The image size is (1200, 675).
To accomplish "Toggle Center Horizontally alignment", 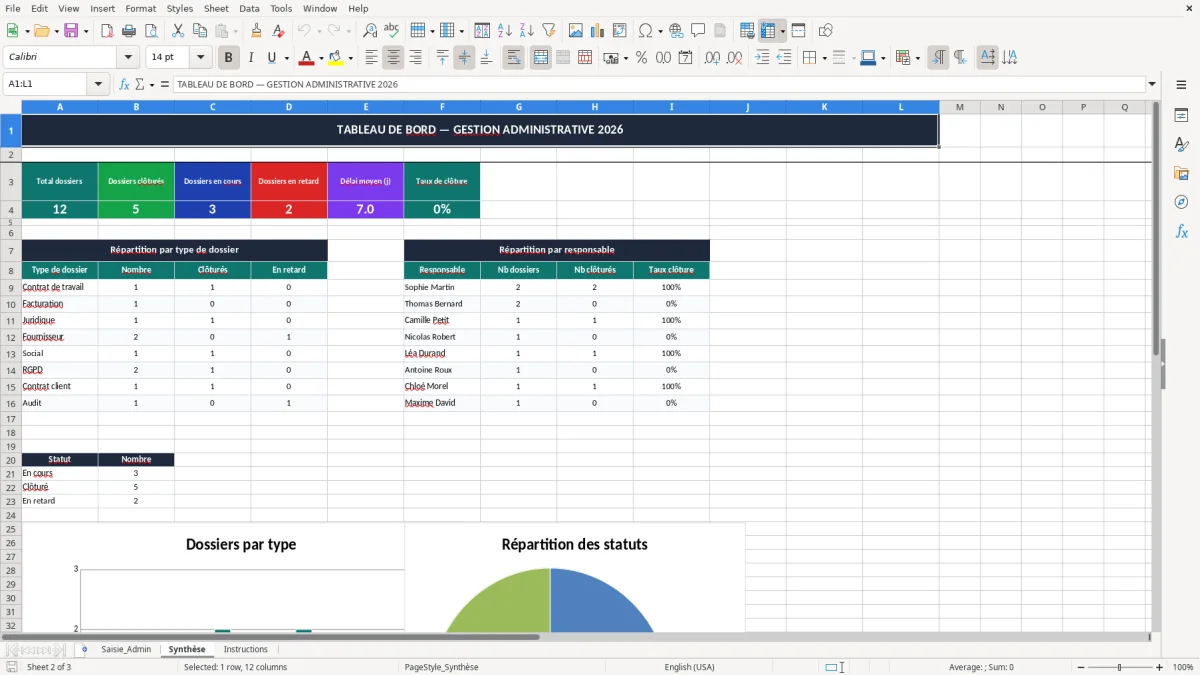I will pos(393,58).
